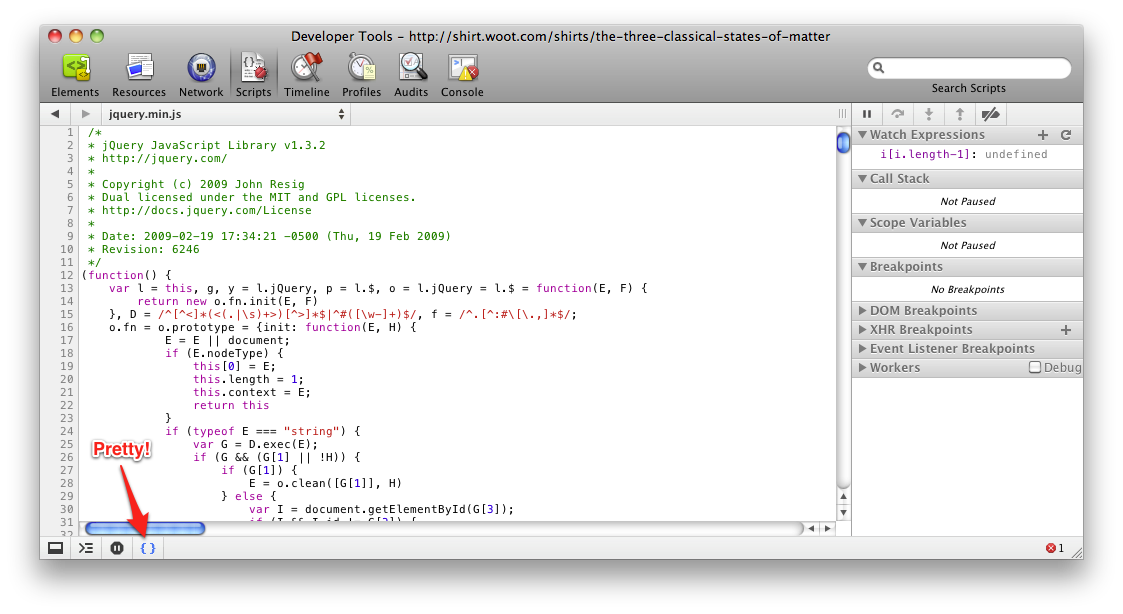Switch to the Network panel
The width and height of the screenshot is (1123, 614).
click(201, 76)
